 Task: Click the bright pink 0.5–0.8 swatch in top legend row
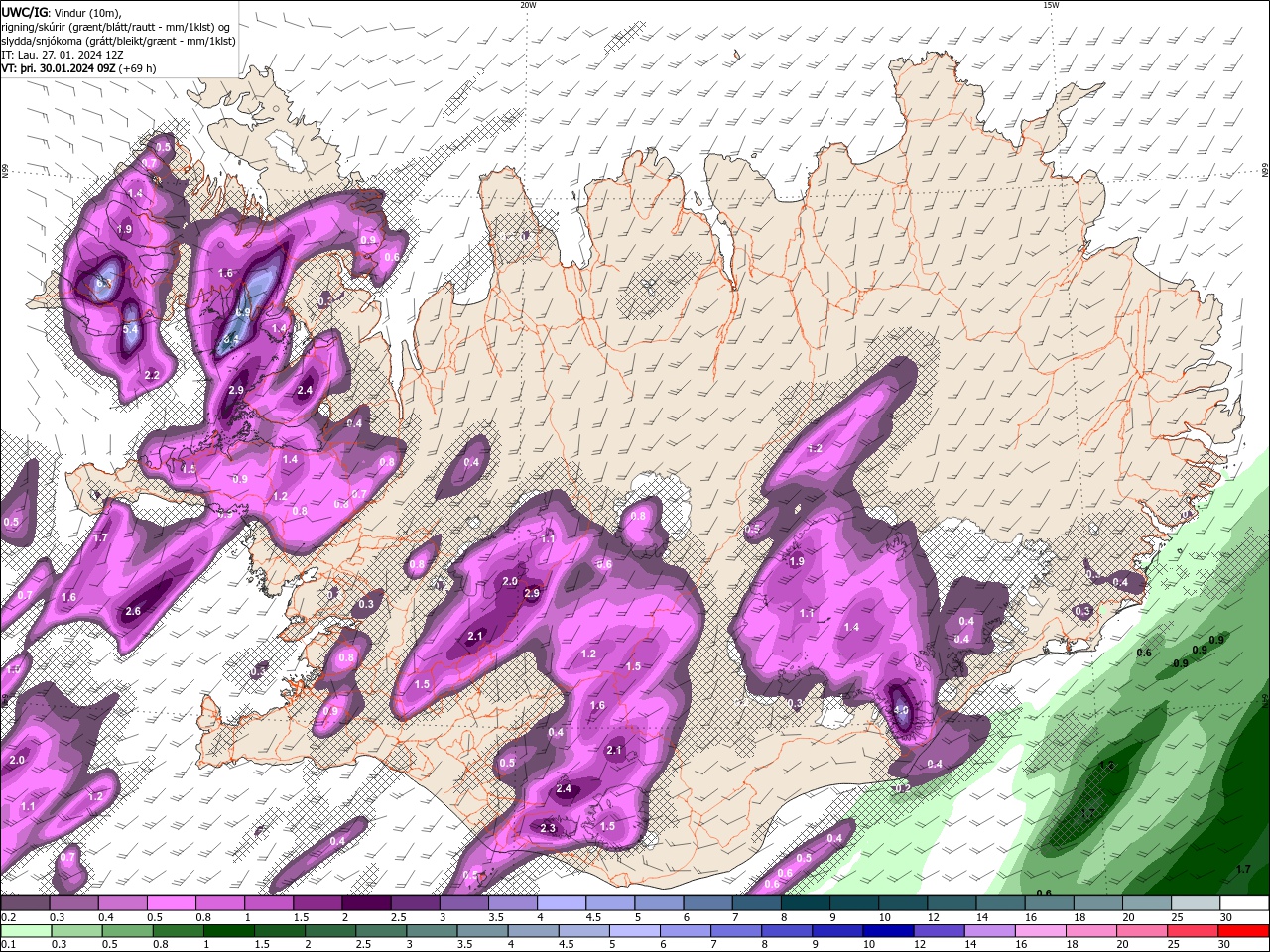click(171, 903)
